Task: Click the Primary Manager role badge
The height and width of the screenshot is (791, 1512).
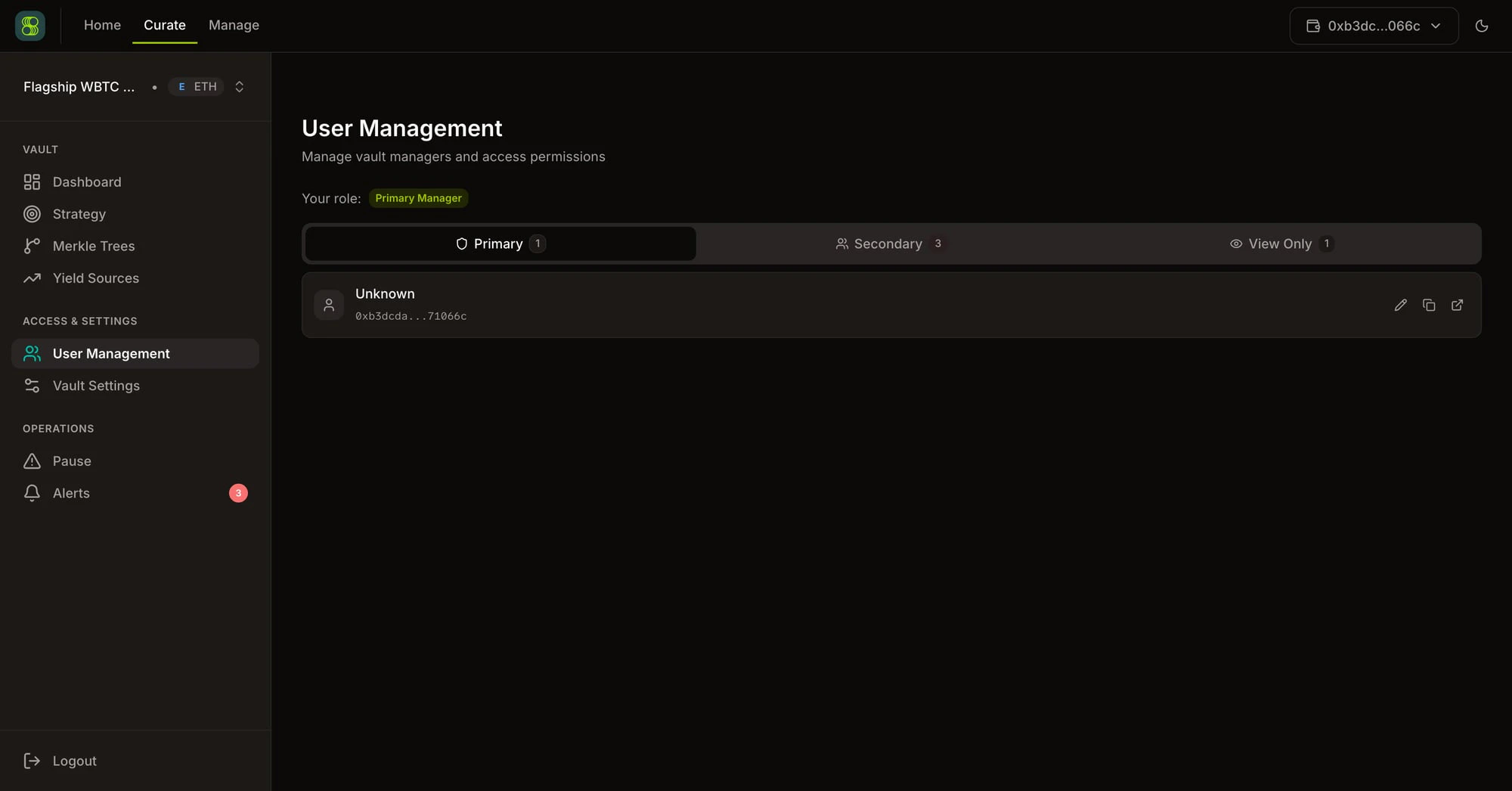Action: coord(418,198)
